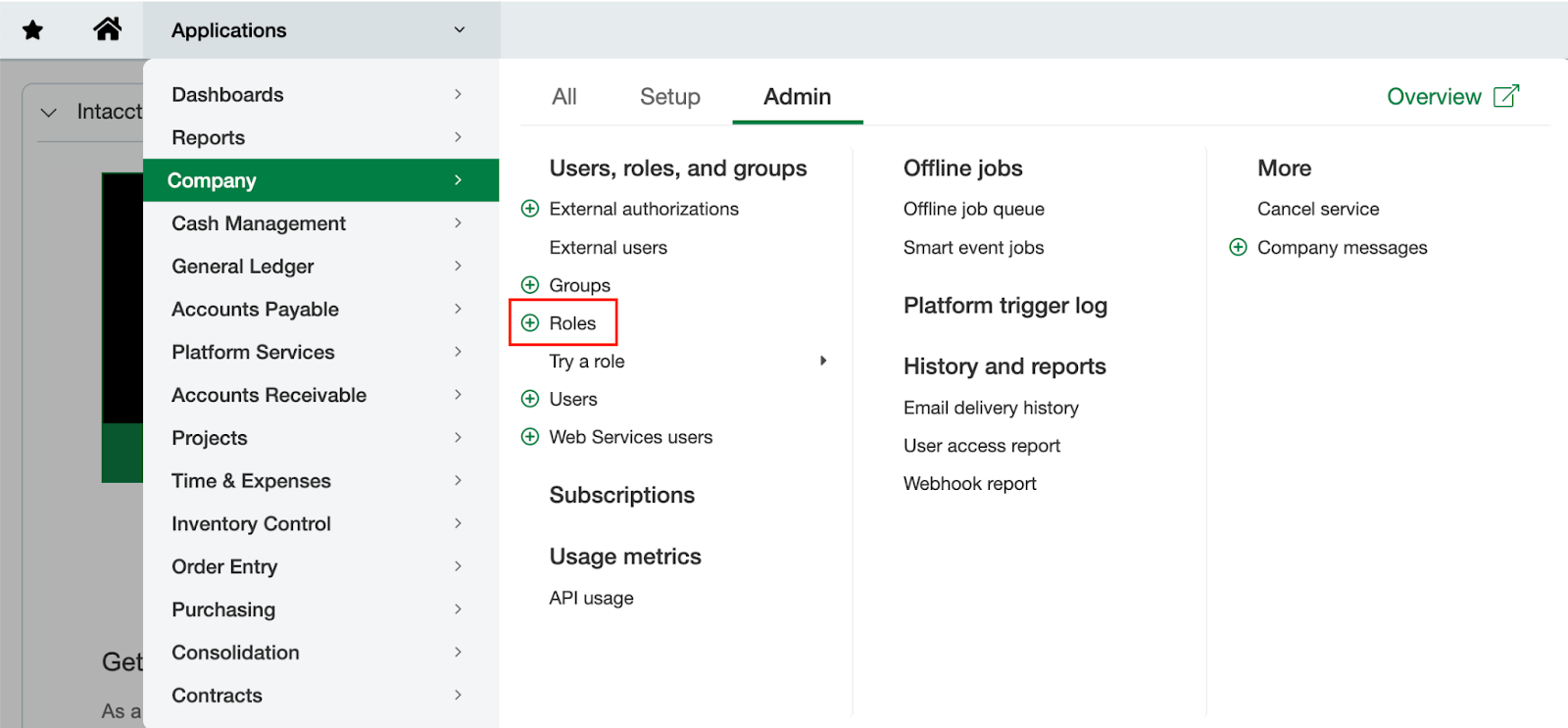This screenshot has width=1568, height=728.
Task: Collapse the Intacct panel chevron
Action: (48, 113)
